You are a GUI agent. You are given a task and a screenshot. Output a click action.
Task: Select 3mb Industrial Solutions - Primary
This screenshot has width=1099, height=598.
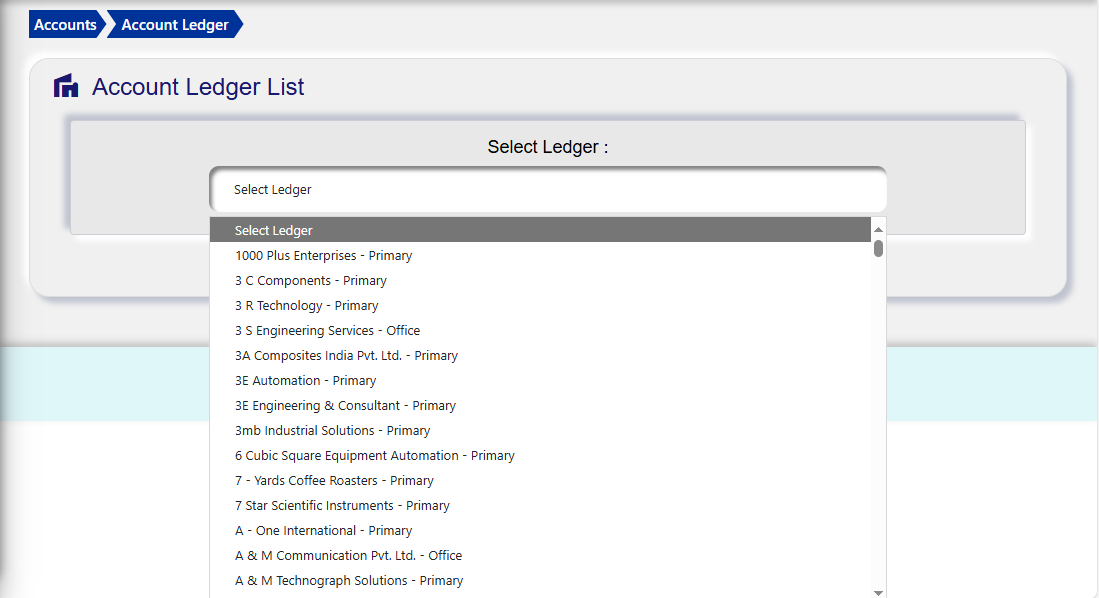coord(331,430)
